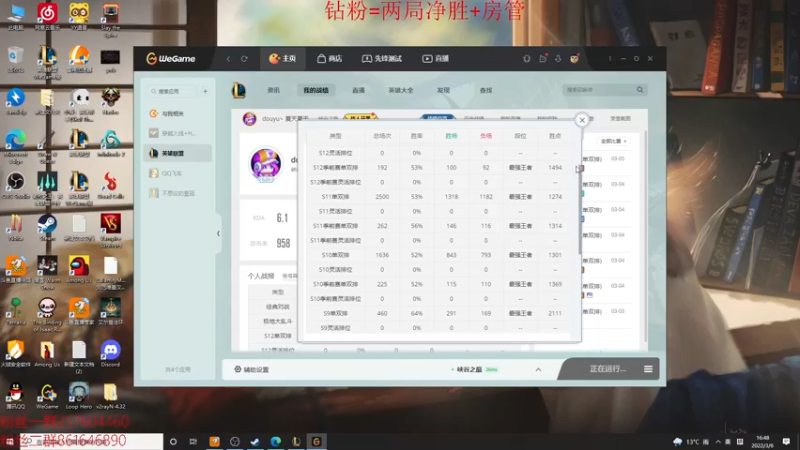Screen dimensions: 800x450
Task: Open the red Among Us desktop shortcut
Action: click(79, 269)
